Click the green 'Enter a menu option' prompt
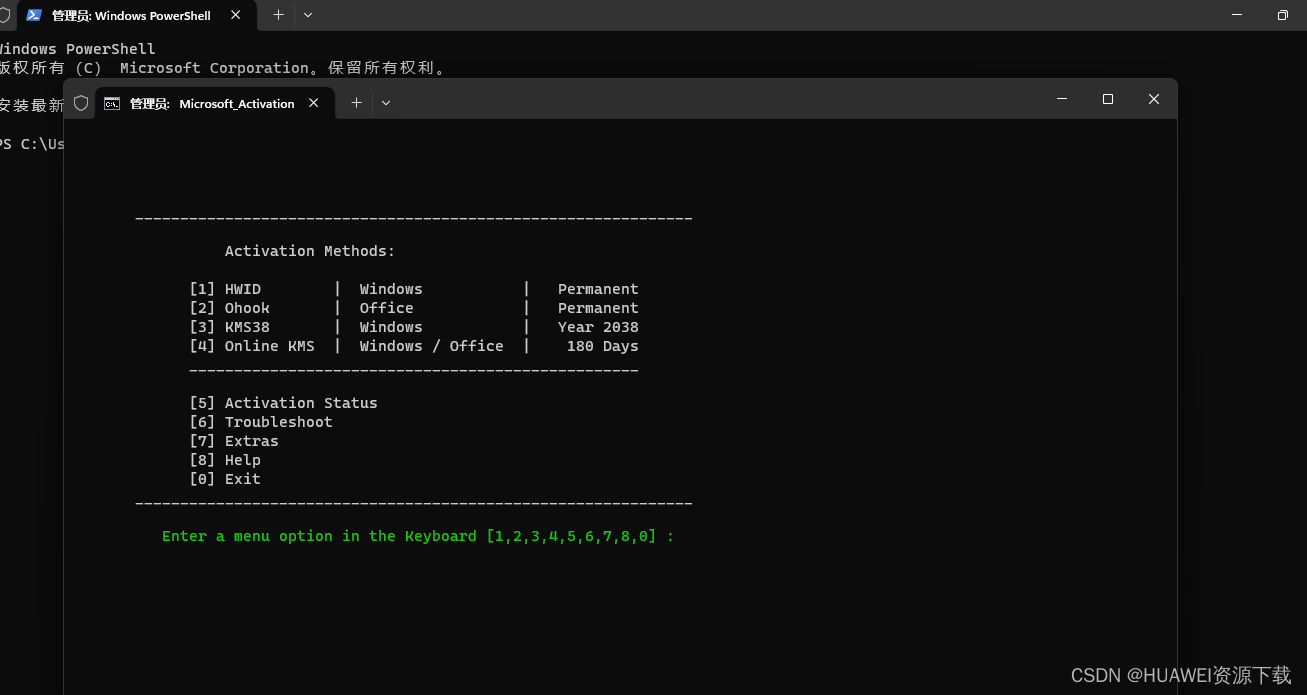This screenshot has width=1307, height=695. pos(418,536)
